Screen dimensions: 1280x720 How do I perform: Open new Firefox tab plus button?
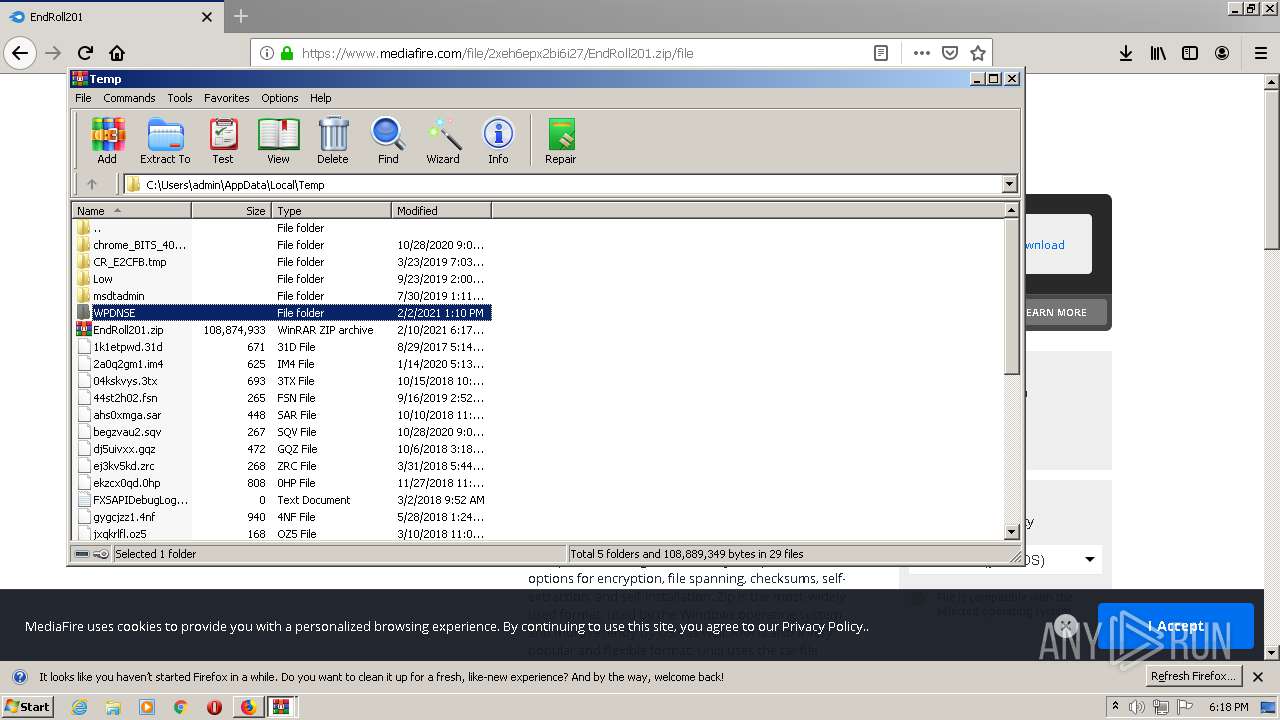click(x=241, y=16)
